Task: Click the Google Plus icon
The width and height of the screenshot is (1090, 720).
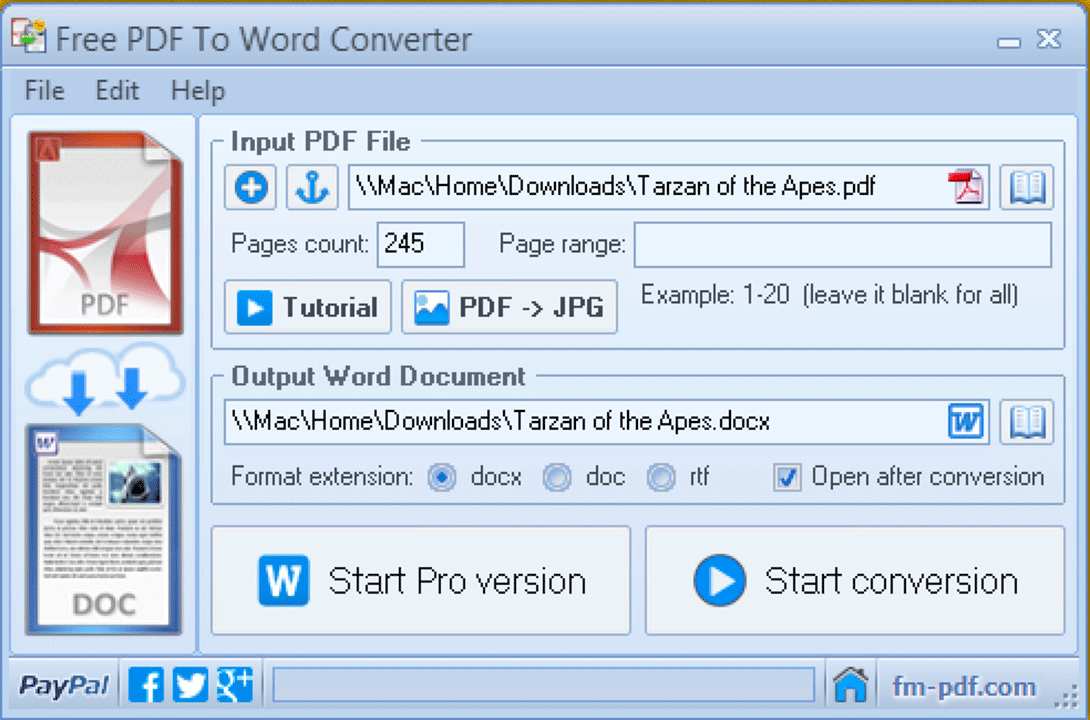Action: click(x=234, y=685)
